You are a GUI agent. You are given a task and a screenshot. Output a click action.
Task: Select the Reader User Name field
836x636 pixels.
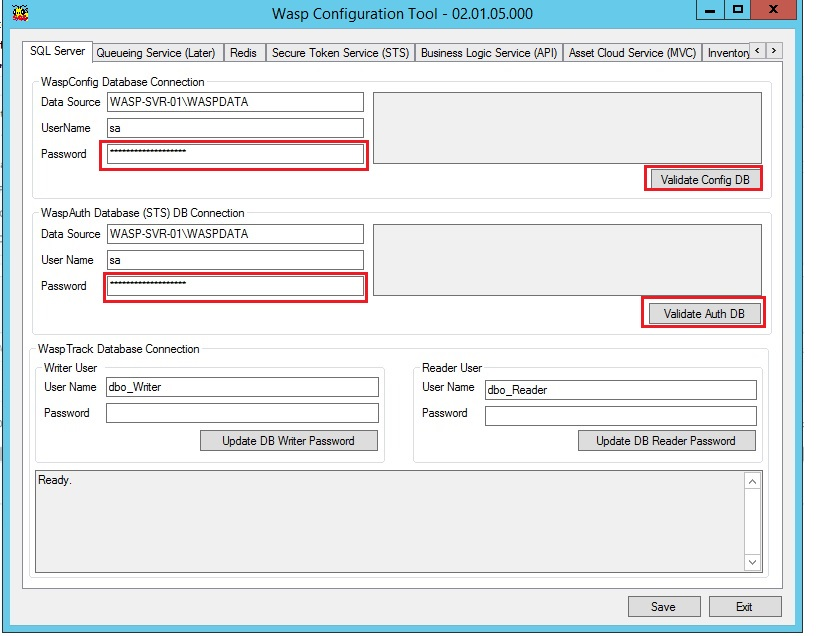[620, 390]
